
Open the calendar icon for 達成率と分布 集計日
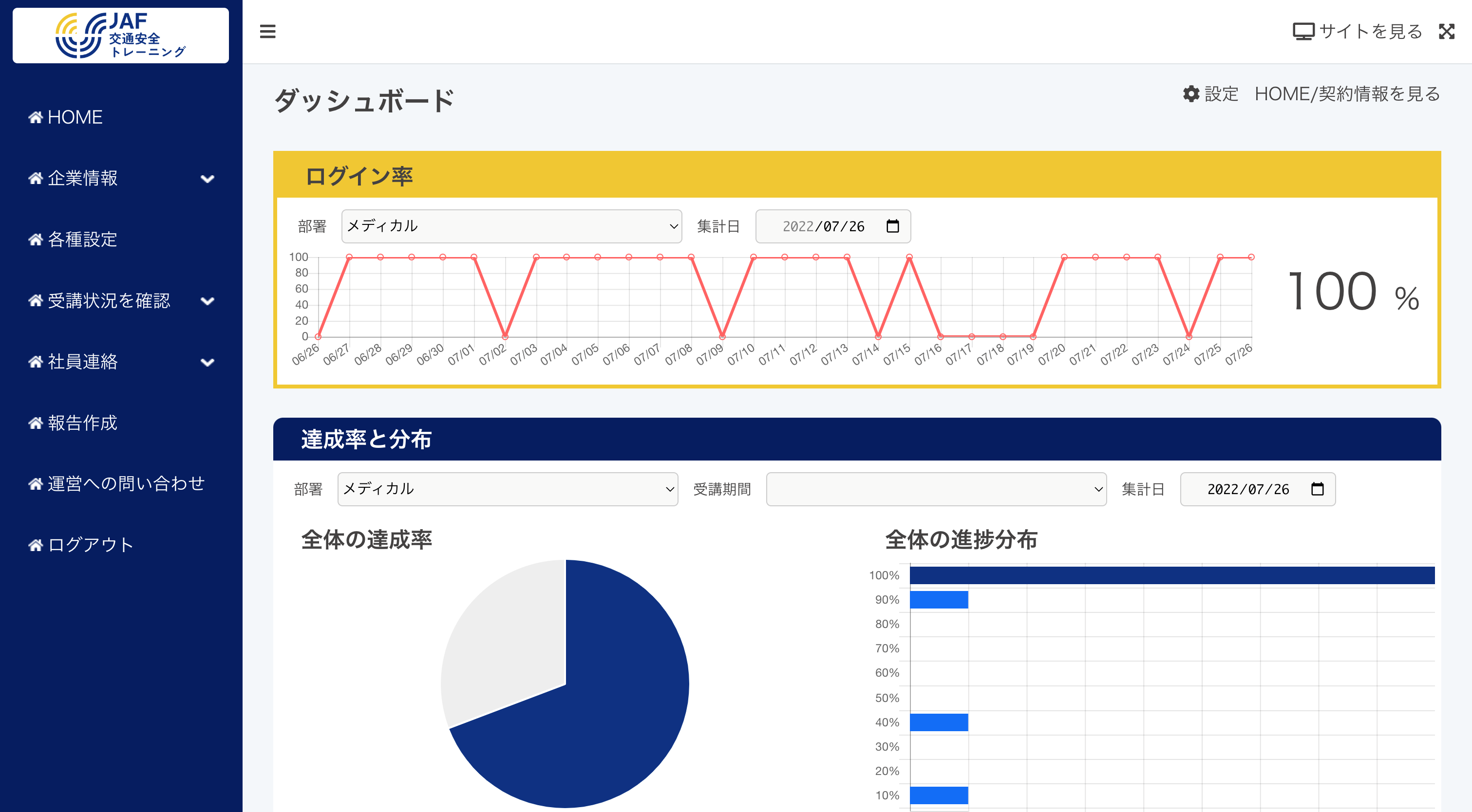1318,489
